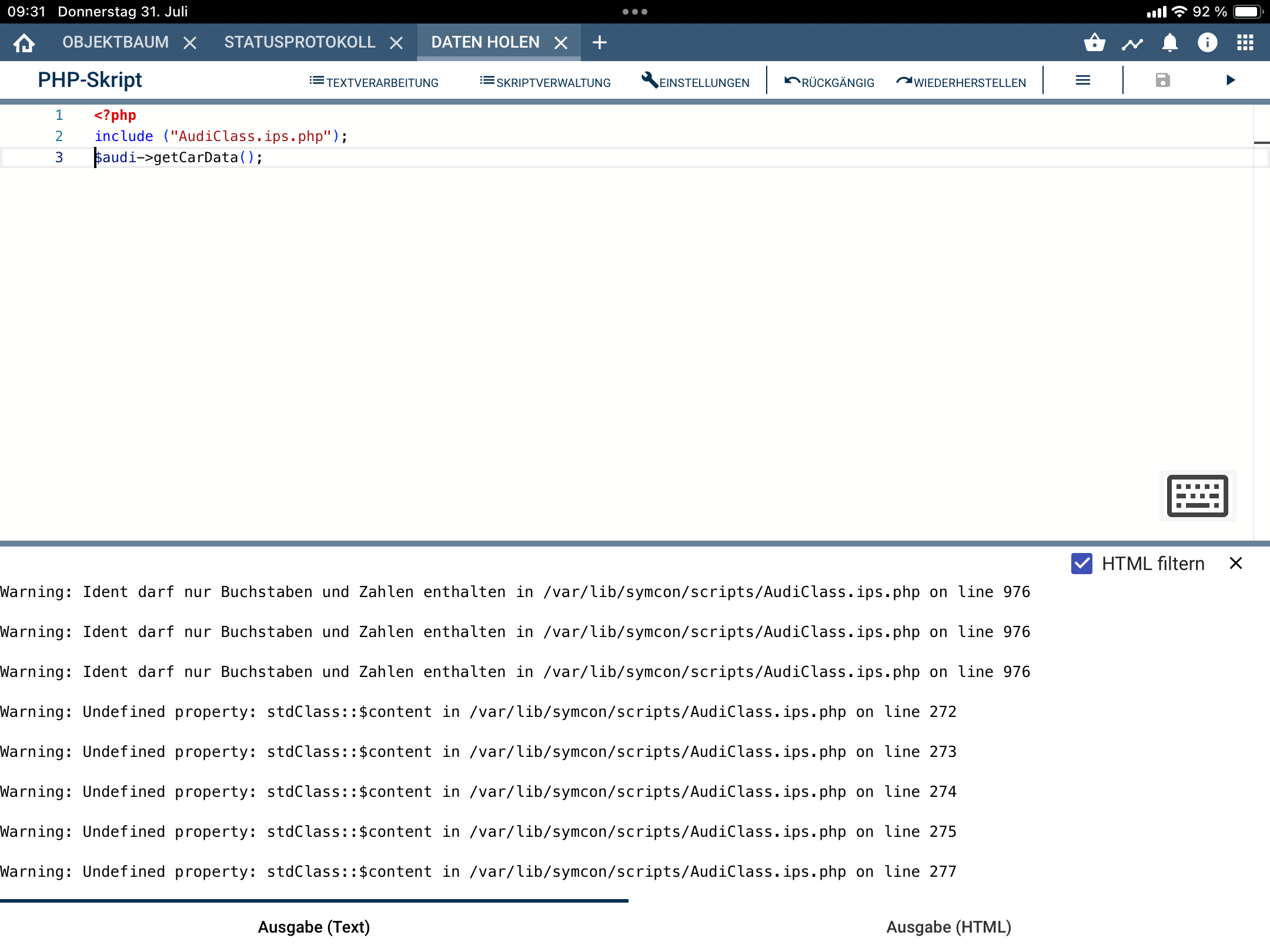Toggle the HTML filtern checkbox

1081,564
